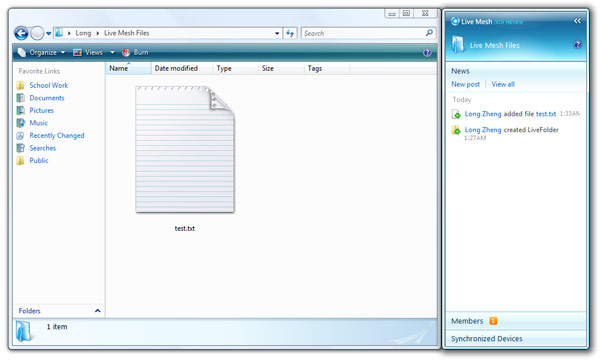Image resolution: width=600 pixels, height=360 pixels.
Task: Click the Music sidebar icon
Action: [x=21, y=123]
